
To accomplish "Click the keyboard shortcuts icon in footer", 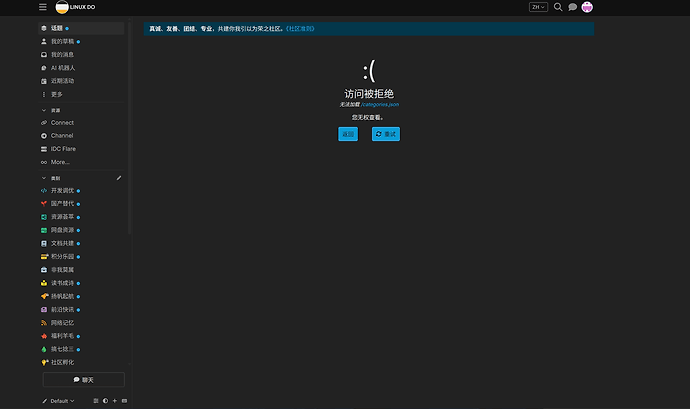I will tap(125, 401).
